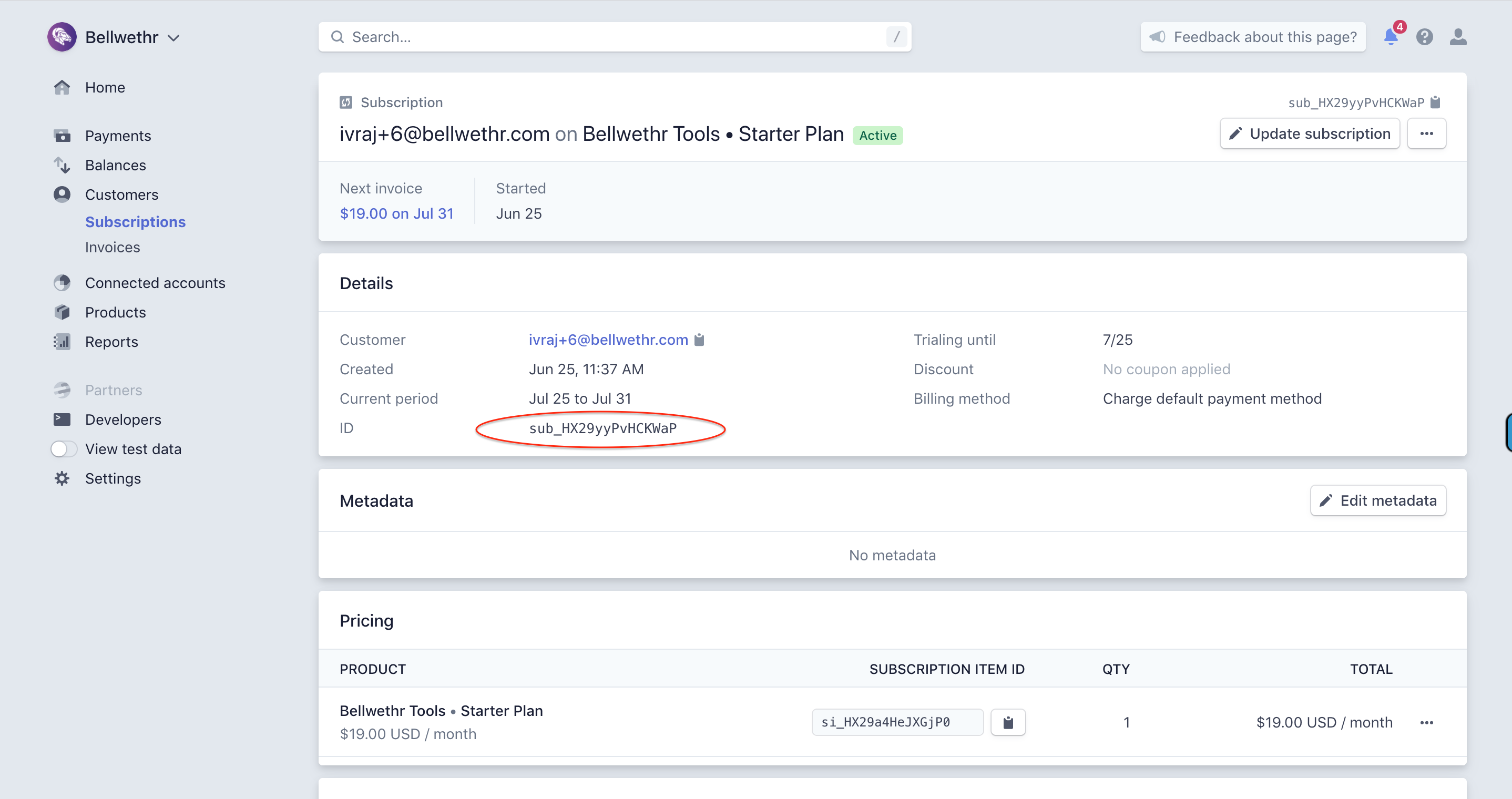Click the search input field
The height and width of the screenshot is (799, 1512).
(615, 37)
